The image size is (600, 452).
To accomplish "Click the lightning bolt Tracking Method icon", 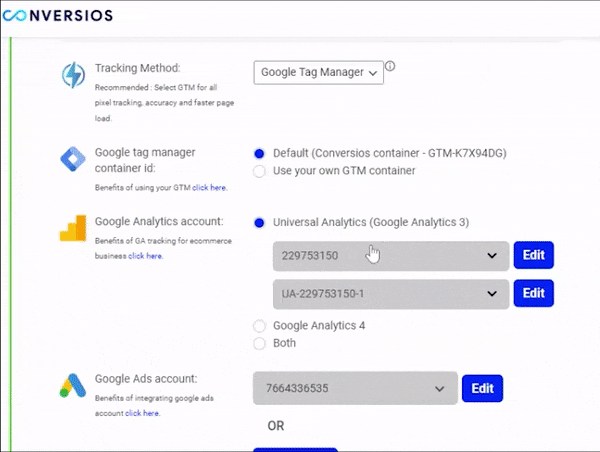I will click(x=73, y=75).
